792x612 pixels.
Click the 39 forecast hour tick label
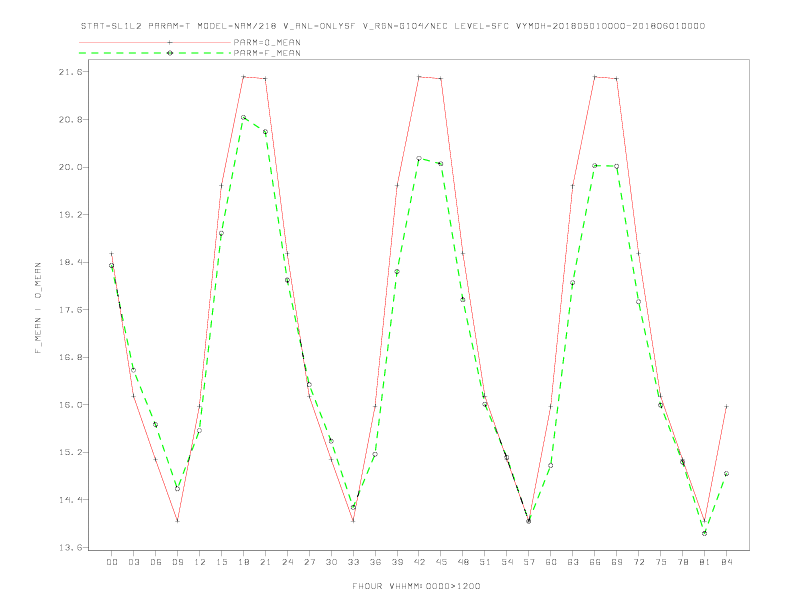[397, 562]
